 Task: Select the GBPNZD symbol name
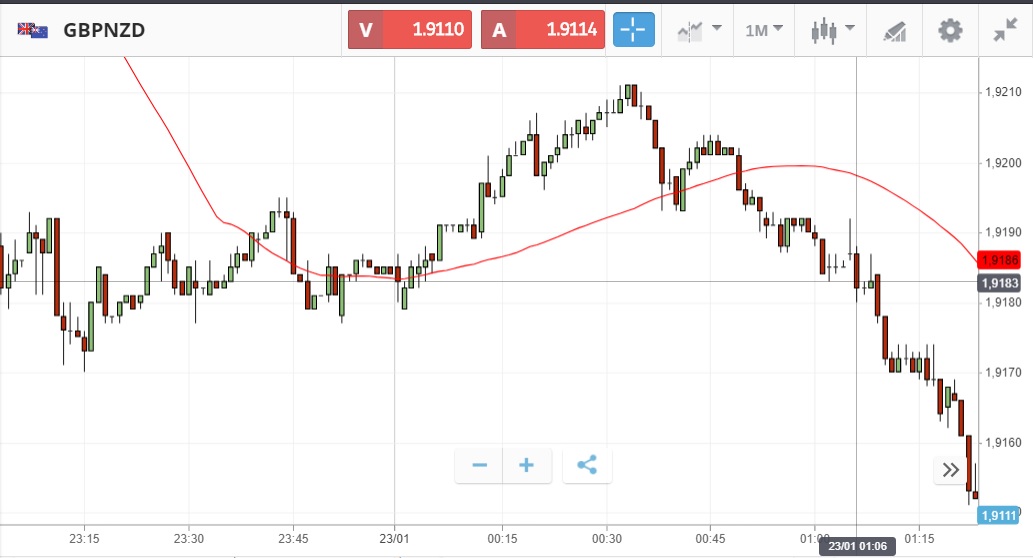[x=104, y=30]
